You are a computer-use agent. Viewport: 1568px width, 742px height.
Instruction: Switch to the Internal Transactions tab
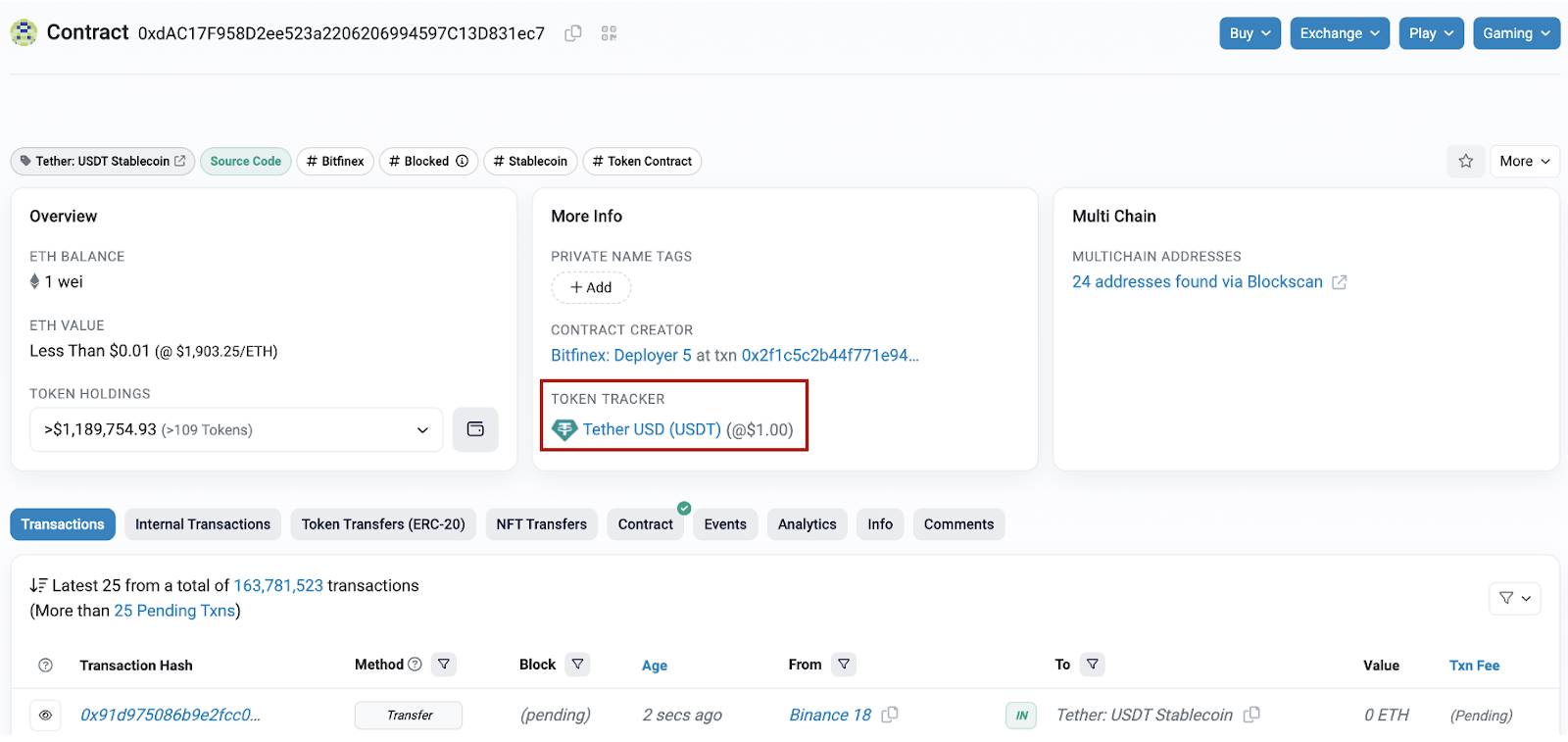203,524
